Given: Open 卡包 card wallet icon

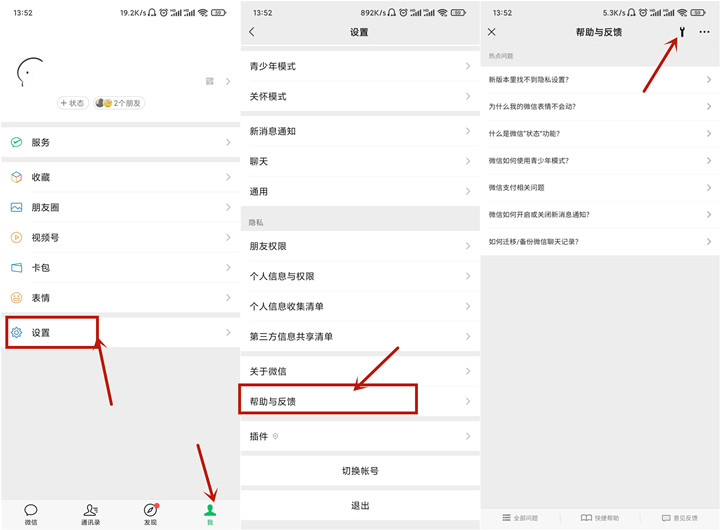Looking at the screenshot, I should coord(17,268).
